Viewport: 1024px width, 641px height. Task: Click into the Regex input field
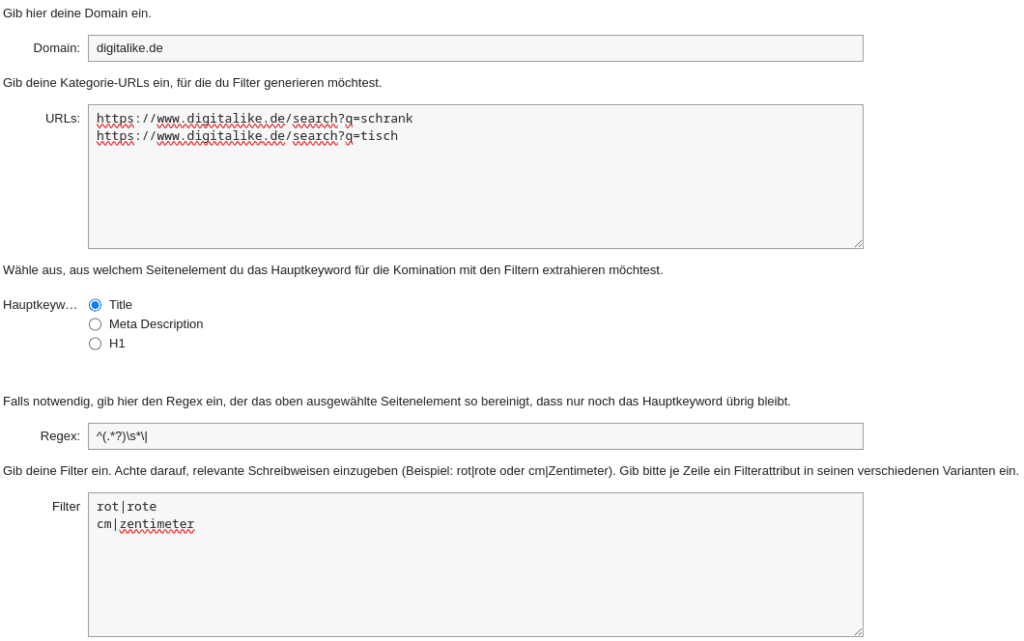[475, 436]
